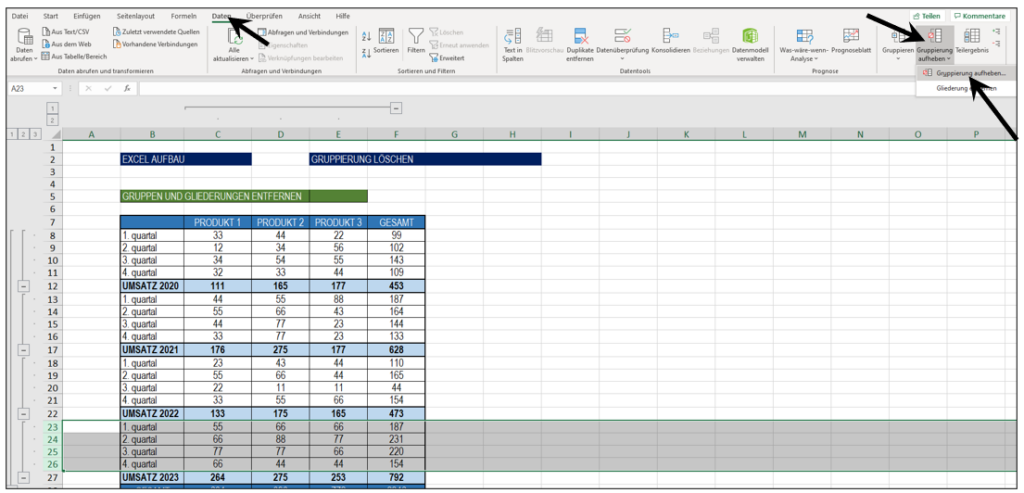Viewport: 1024px width, 493px height.
Task: Switch to the Ansicht tab
Action: pyautogui.click(x=309, y=16)
